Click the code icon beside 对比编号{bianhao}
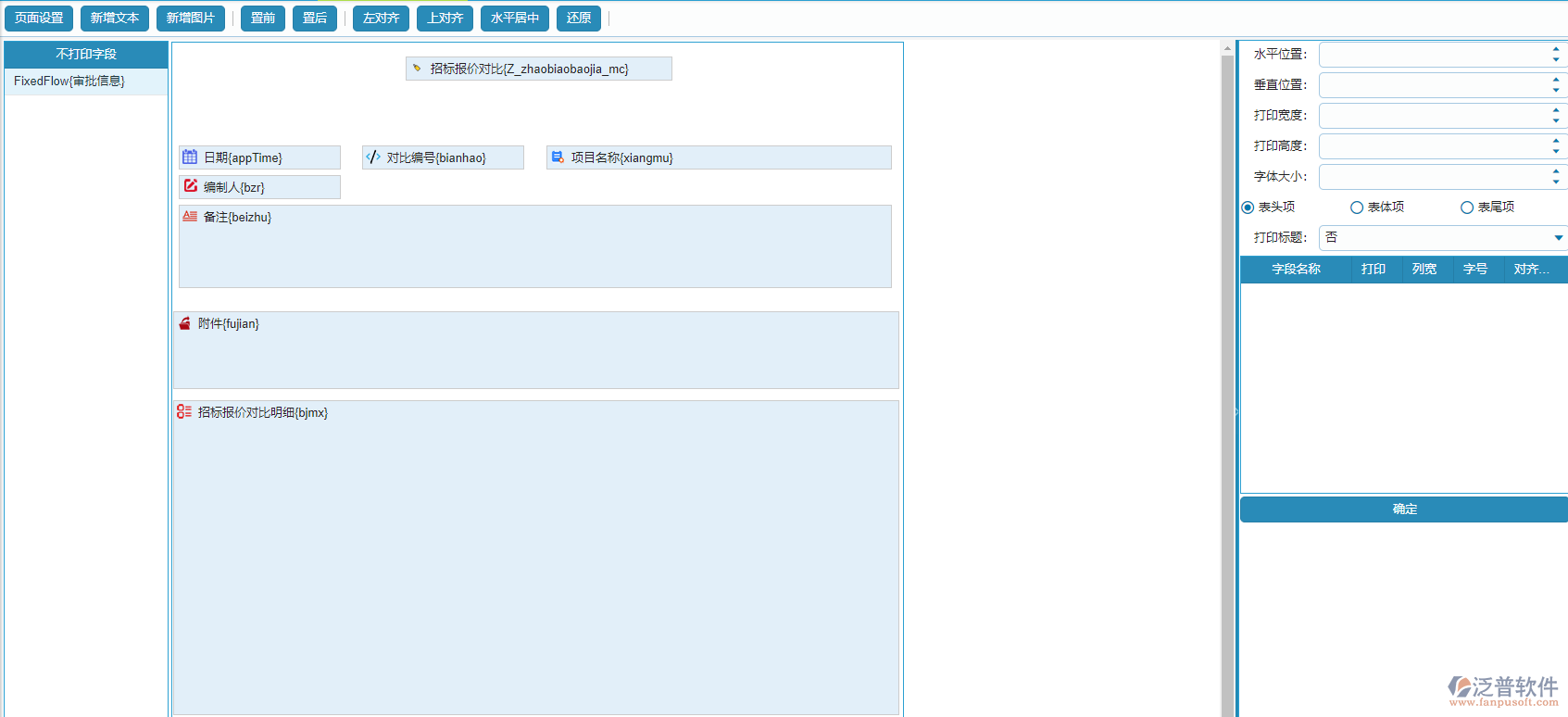The height and width of the screenshot is (717, 1568). [x=373, y=157]
